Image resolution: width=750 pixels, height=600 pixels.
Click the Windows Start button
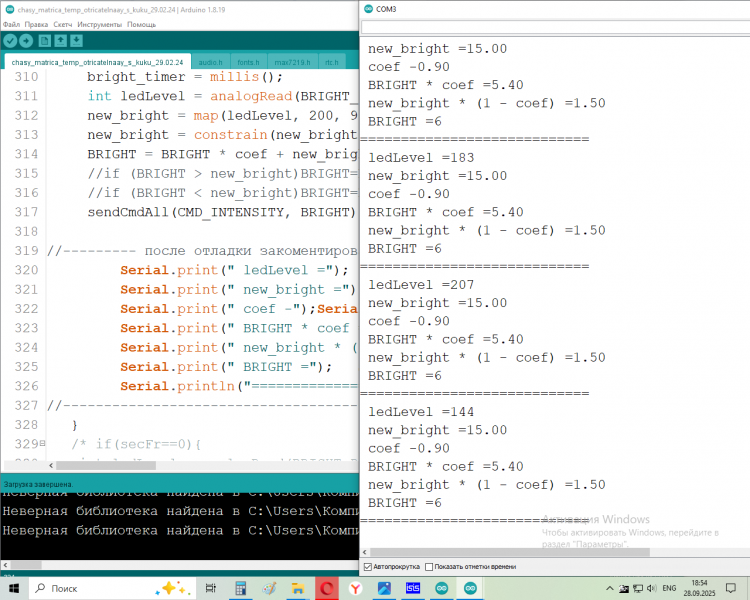point(14,588)
